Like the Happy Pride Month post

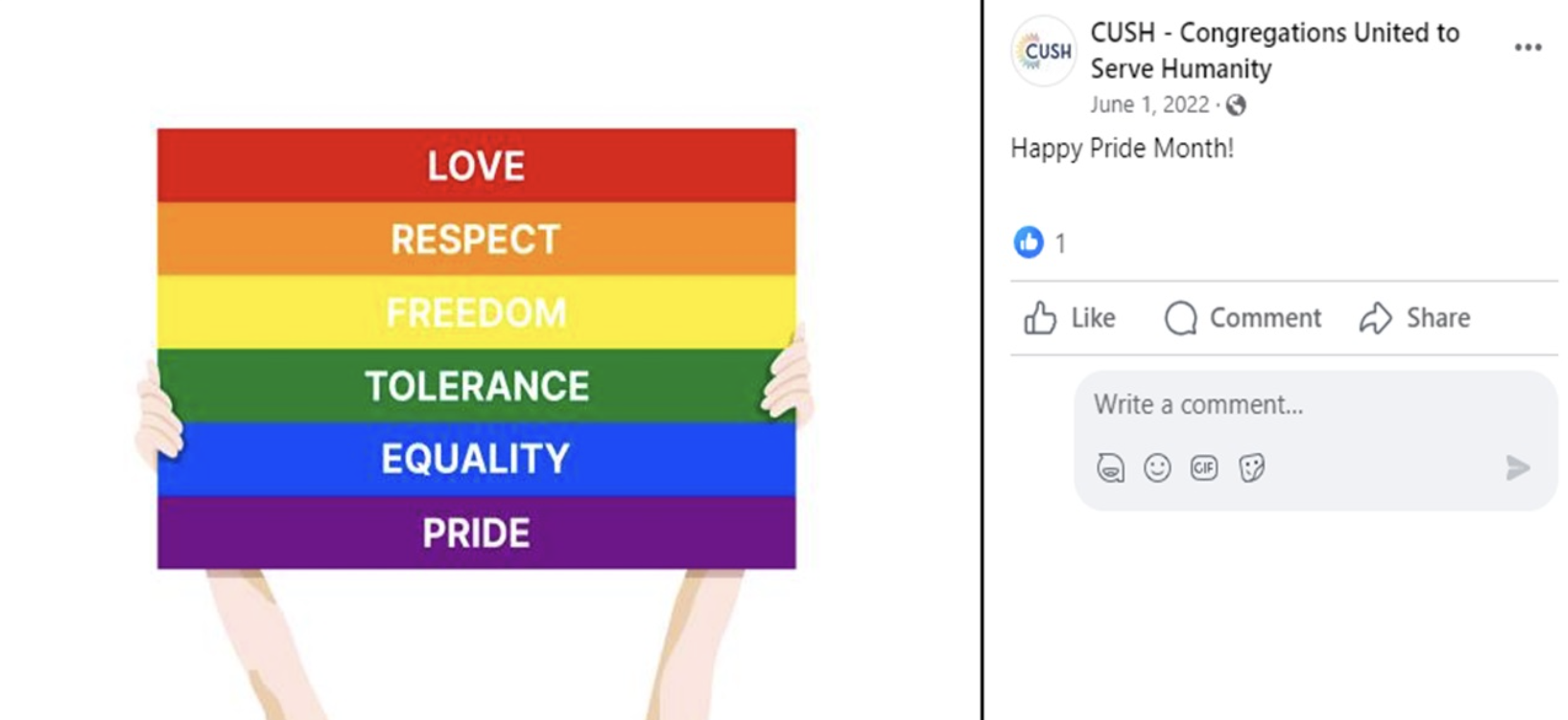[1070, 318]
